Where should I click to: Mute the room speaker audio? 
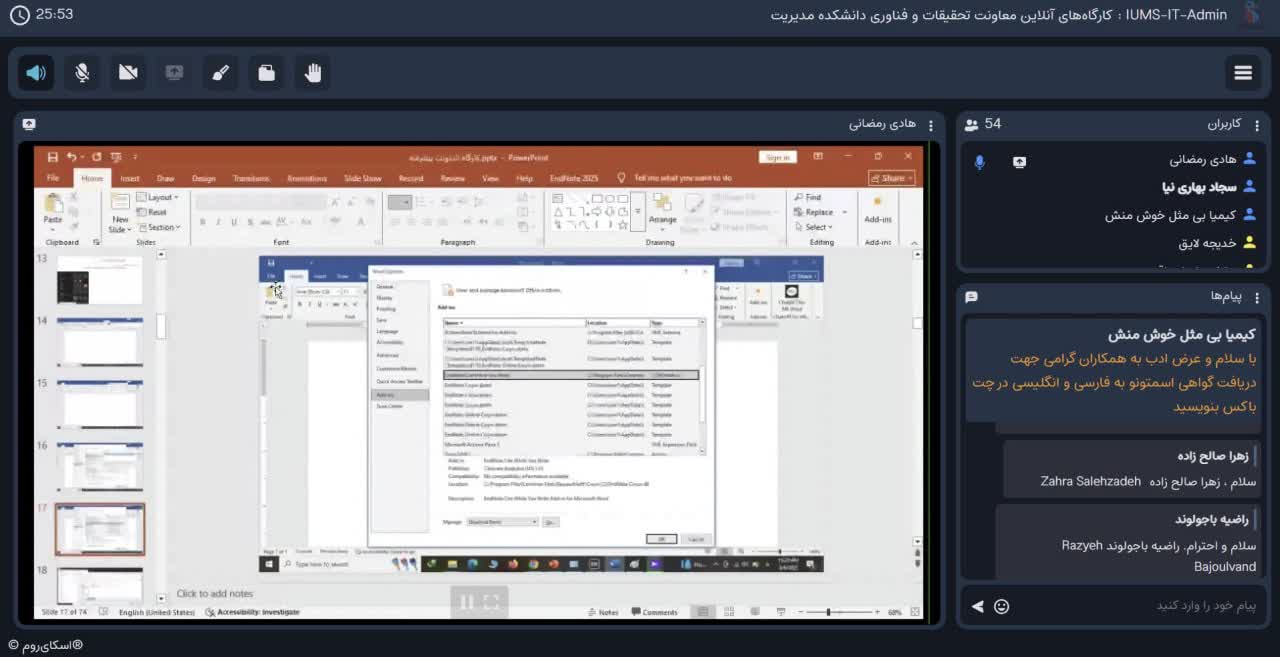pyautogui.click(x=36, y=73)
